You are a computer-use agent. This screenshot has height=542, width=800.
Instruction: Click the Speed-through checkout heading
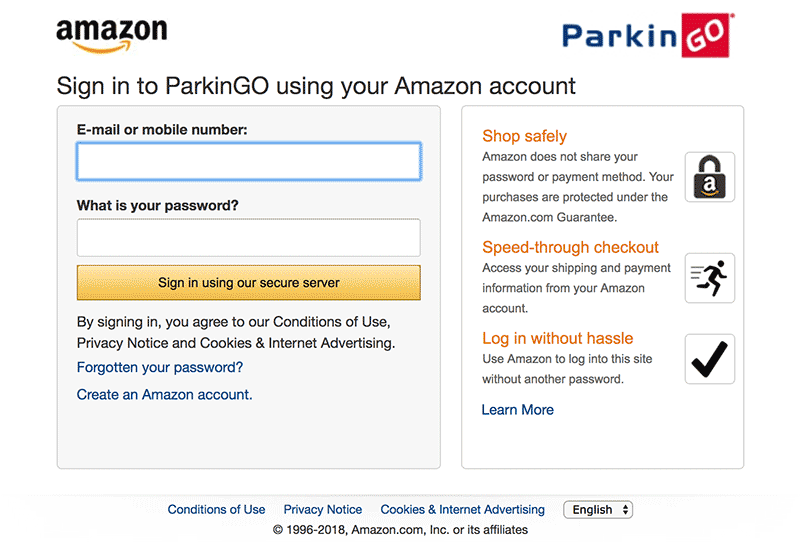(570, 247)
